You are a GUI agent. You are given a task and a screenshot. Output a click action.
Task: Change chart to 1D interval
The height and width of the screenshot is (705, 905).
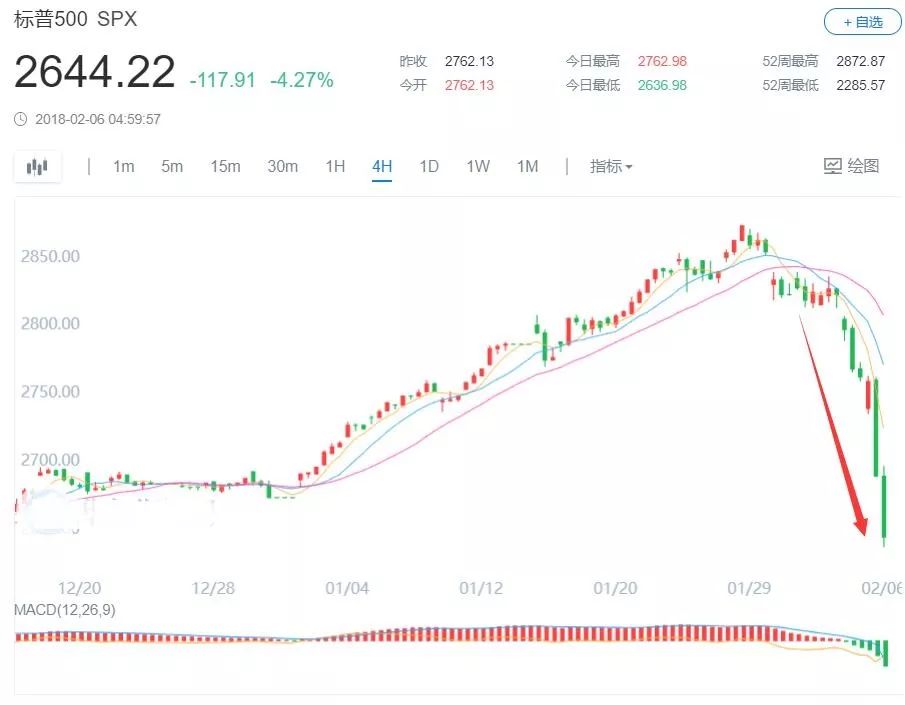(429, 166)
